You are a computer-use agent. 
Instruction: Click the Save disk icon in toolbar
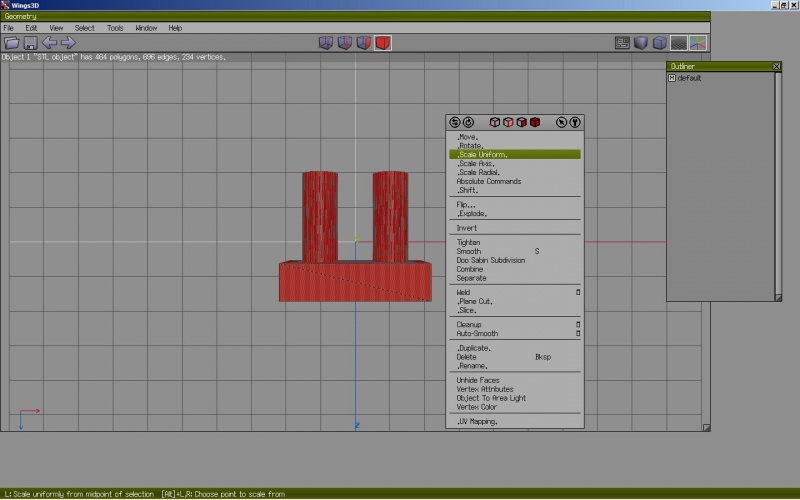click(30, 43)
